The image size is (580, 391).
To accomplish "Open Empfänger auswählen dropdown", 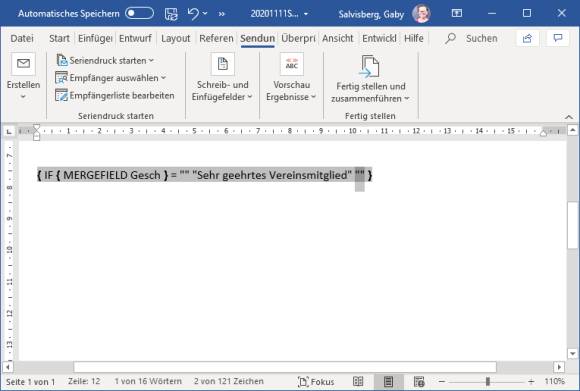I will pyautogui.click(x=111, y=78).
